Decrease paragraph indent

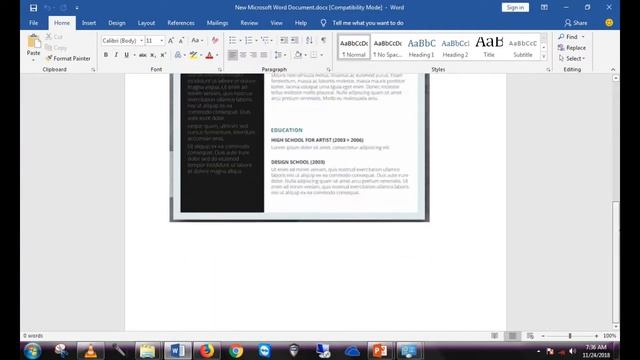pos(284,40)
